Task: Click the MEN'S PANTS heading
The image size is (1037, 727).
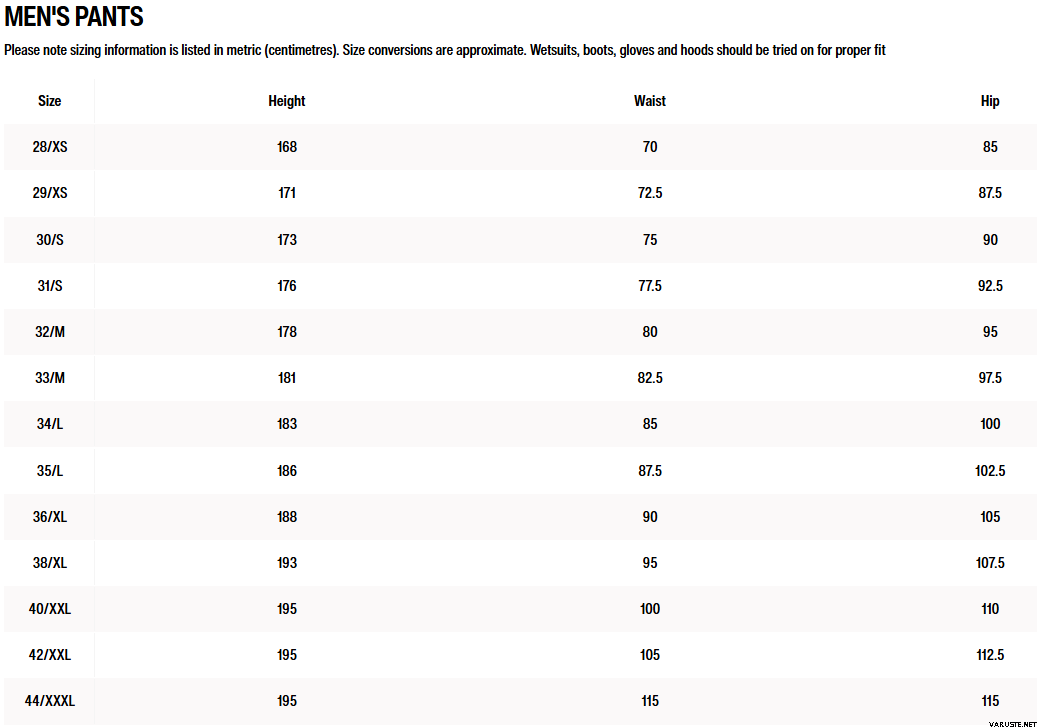Action: [x=74, y=17]
